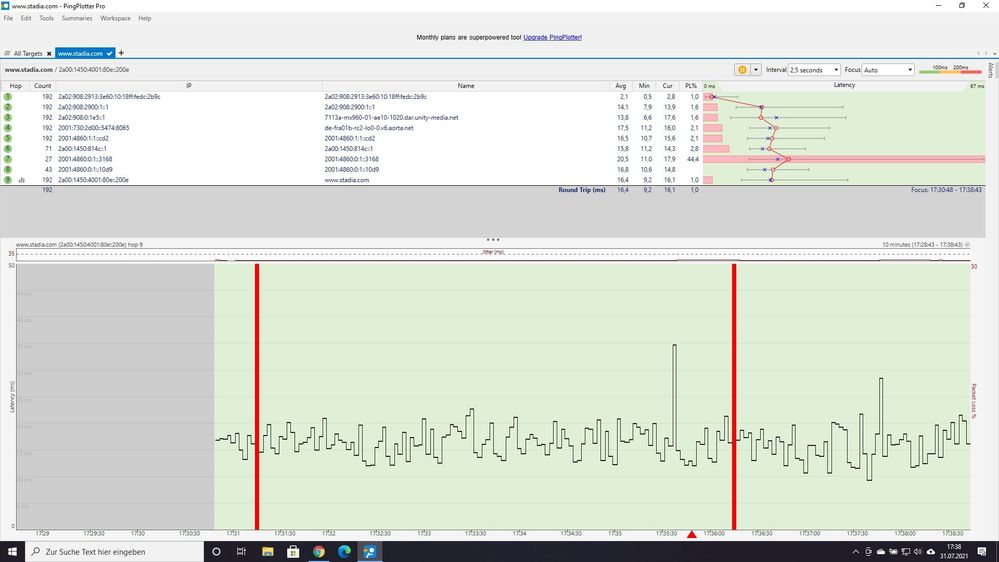Select hop 6 green circle icon
This screenshot has width=999, height=562.
8,148
